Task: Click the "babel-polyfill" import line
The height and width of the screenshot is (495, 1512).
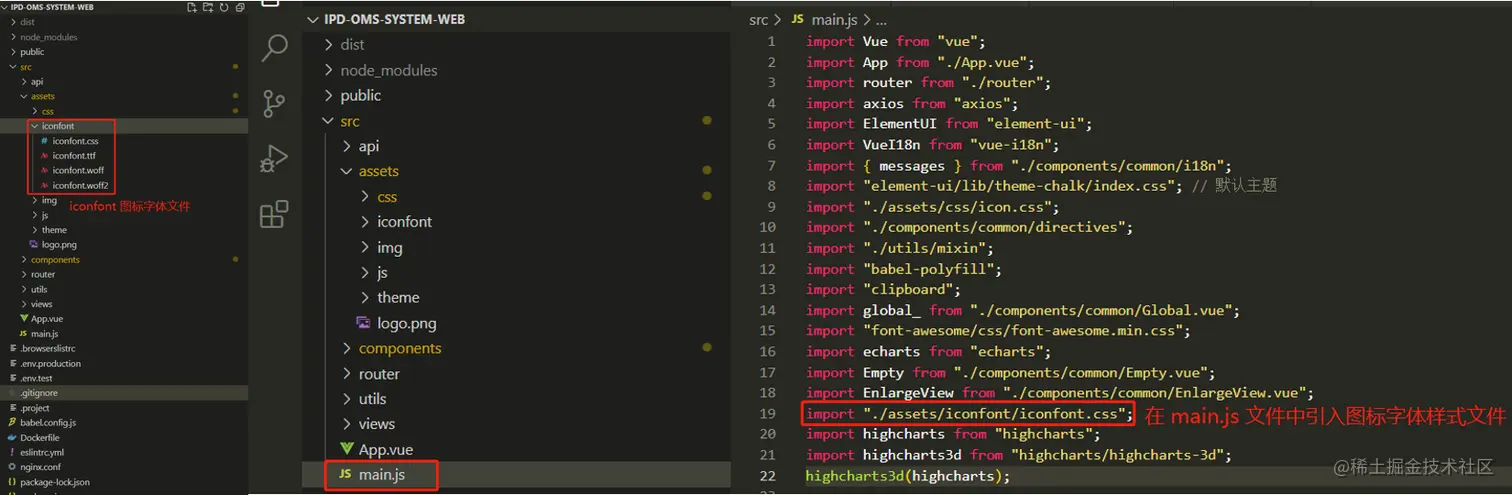Action: [x=904, y=269]
